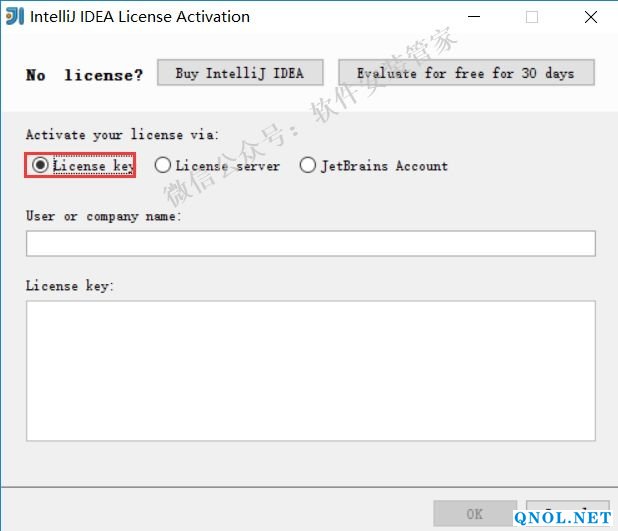
Task: Click the 'User or company name:' label
Action: click(x=103, y=216)
